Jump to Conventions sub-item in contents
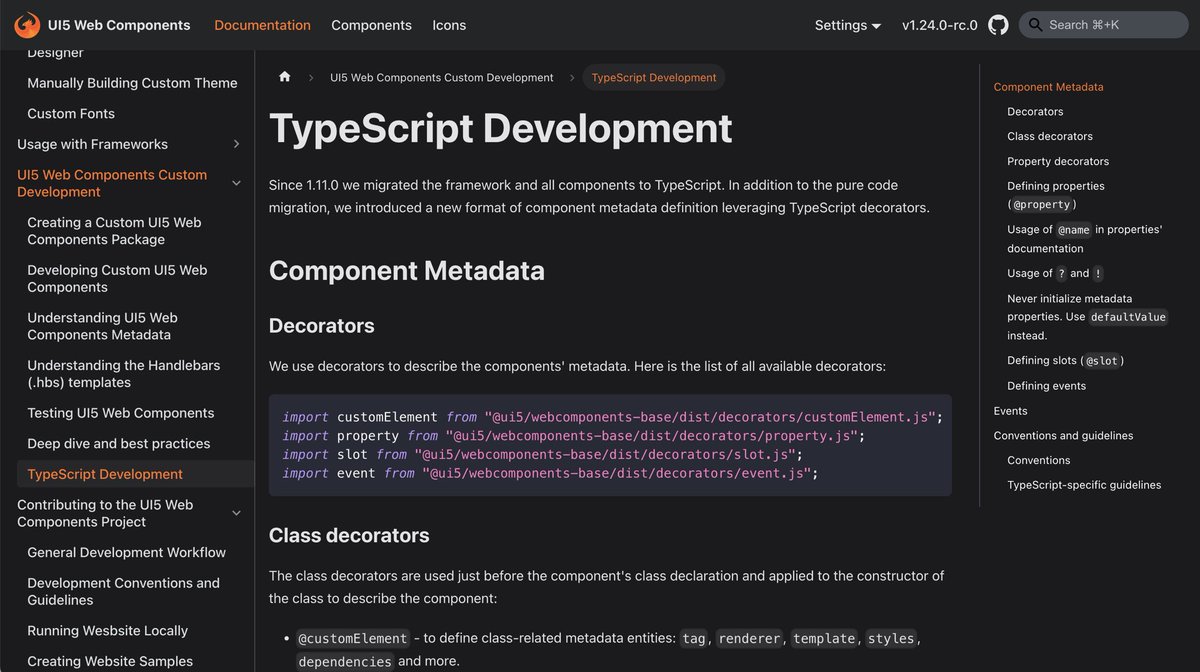 point(1038,460)
